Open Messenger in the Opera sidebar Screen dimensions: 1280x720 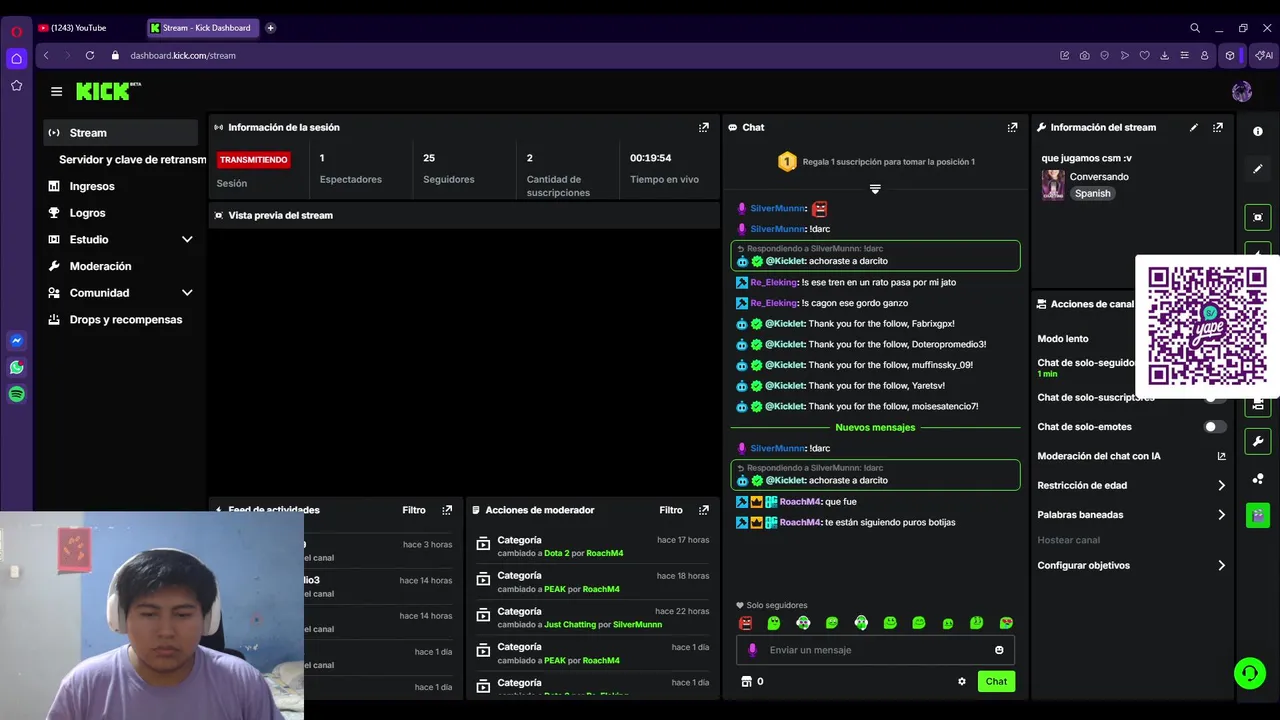(17, 340)
